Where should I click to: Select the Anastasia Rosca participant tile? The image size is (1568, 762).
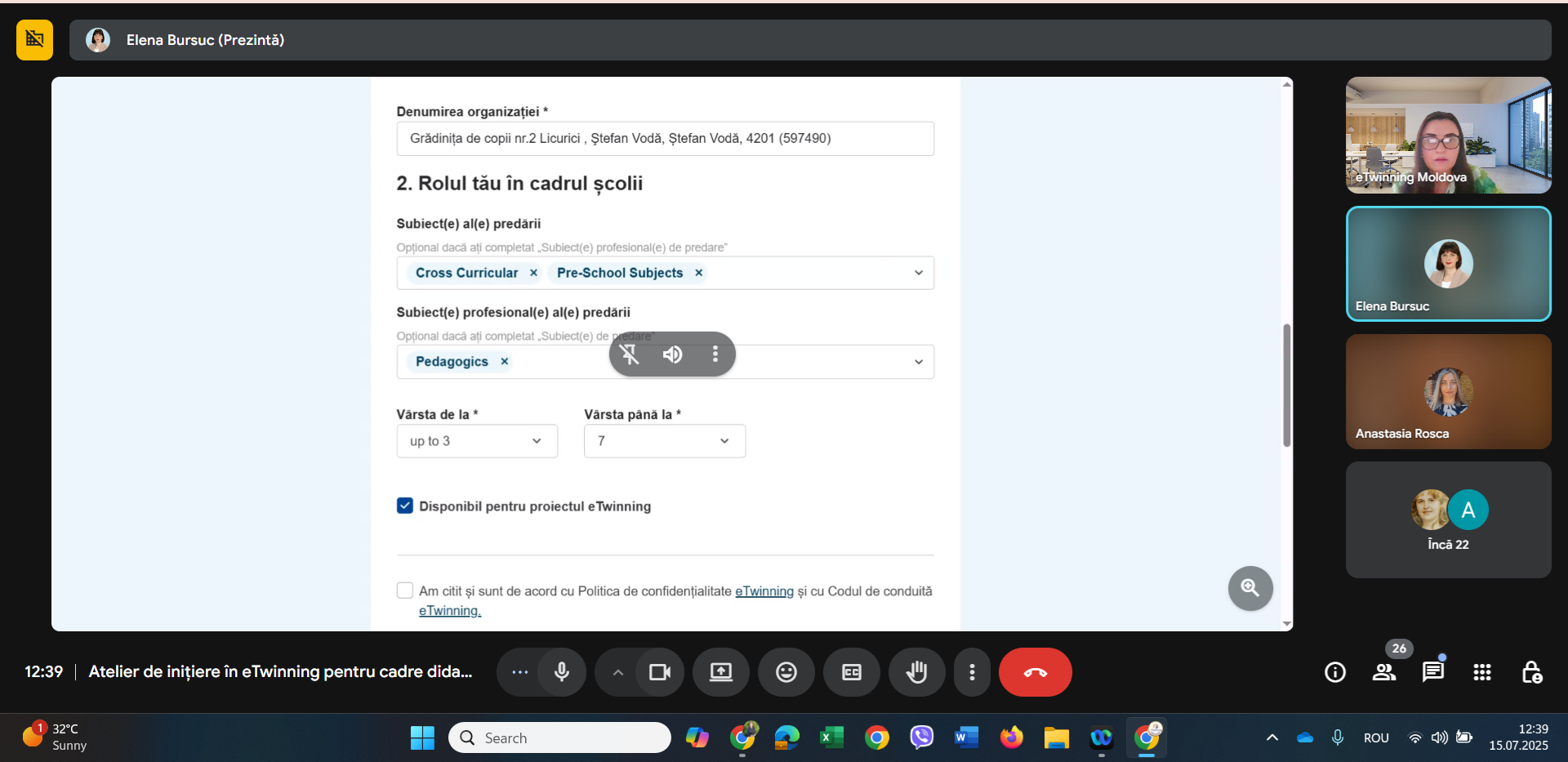(x=1448, y=391)
